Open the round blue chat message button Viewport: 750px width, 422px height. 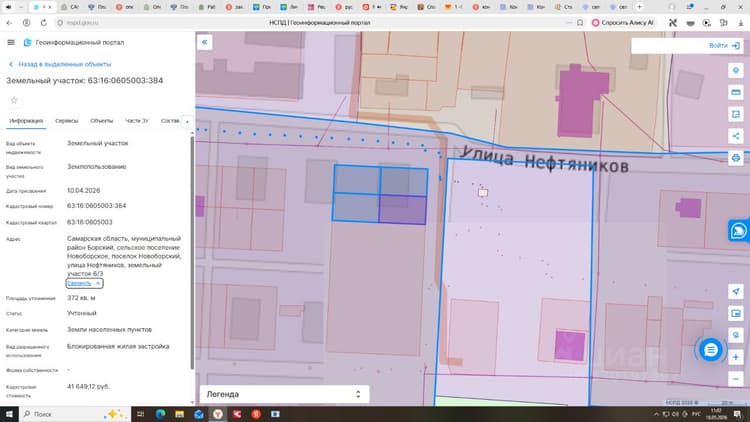[710, 350]
